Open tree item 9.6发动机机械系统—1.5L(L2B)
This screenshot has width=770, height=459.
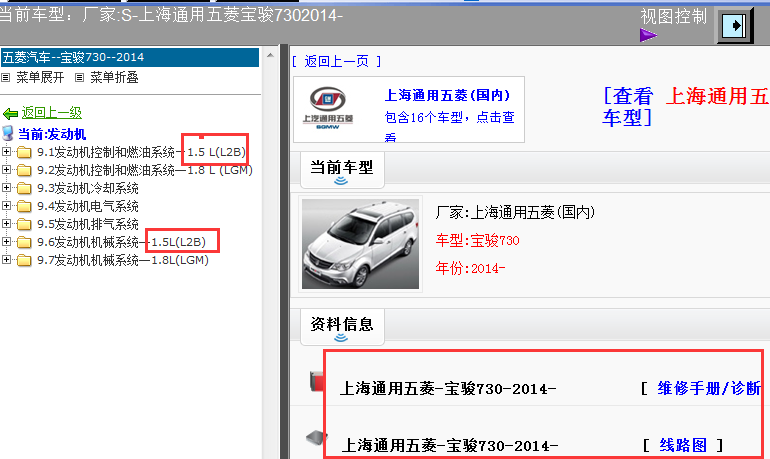click(121, 242)
